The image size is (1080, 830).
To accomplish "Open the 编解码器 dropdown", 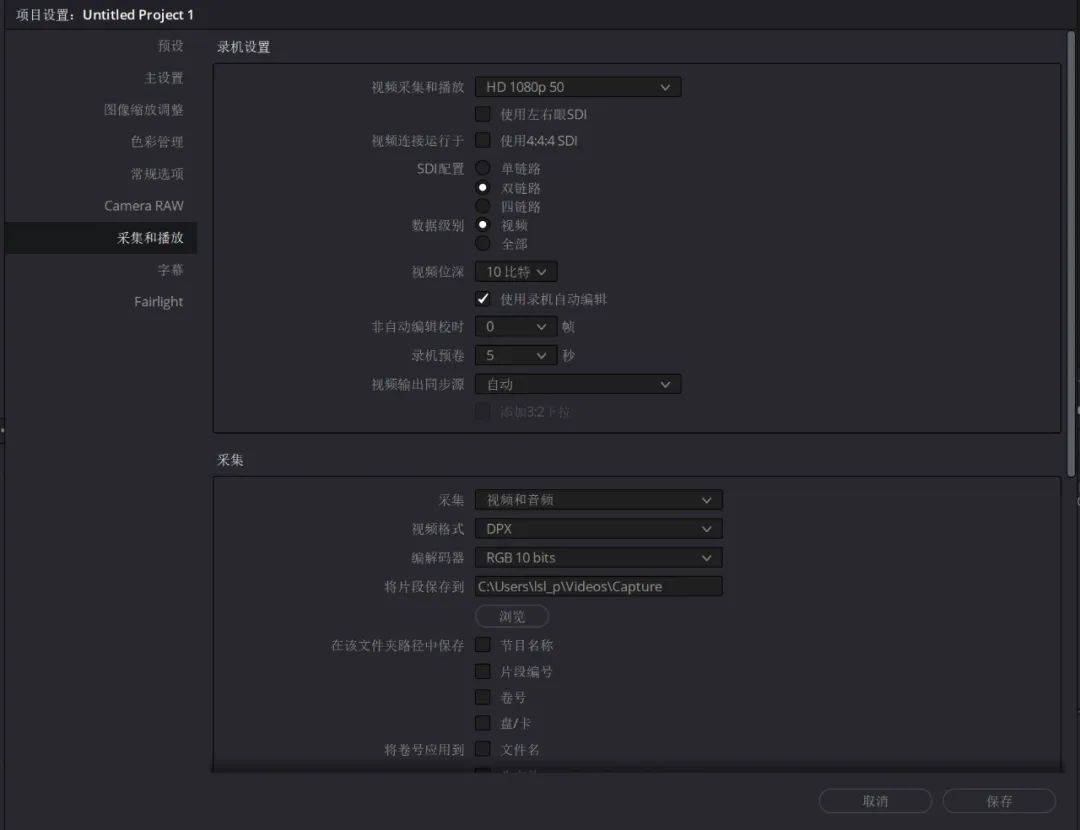I will click(x=598, y=557).
